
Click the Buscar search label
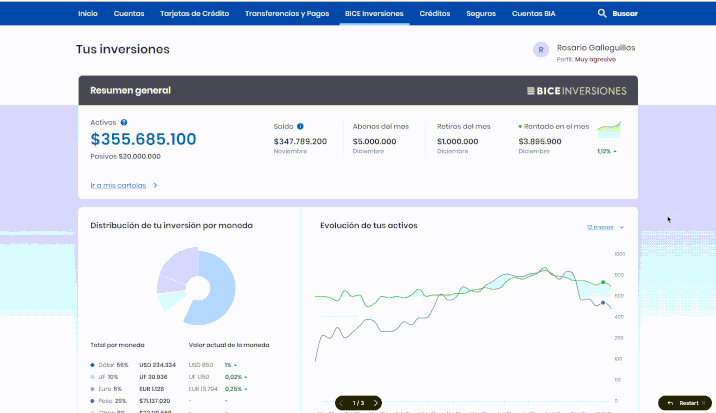pyautogui.click(x=625, y=14)
